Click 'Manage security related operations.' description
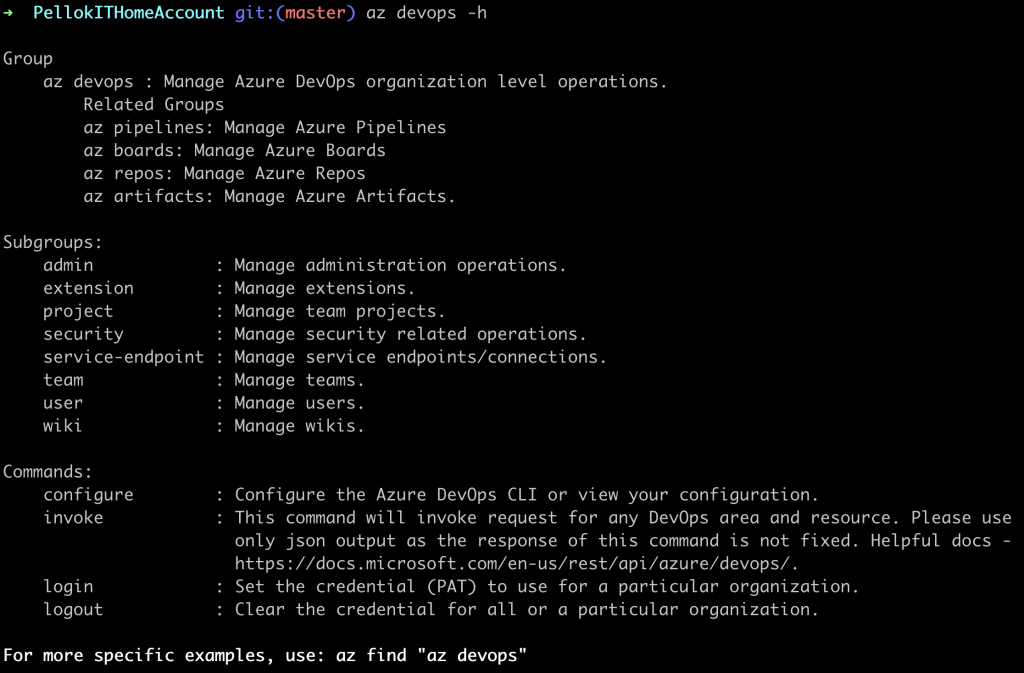Image resolution: width=1024 pixels, height=673 pixels. (410, 334)
